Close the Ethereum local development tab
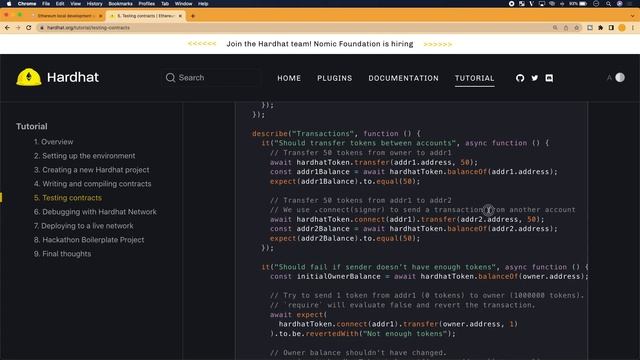The height and width of the screenshot is (360, 640). [x=100, y=16]
